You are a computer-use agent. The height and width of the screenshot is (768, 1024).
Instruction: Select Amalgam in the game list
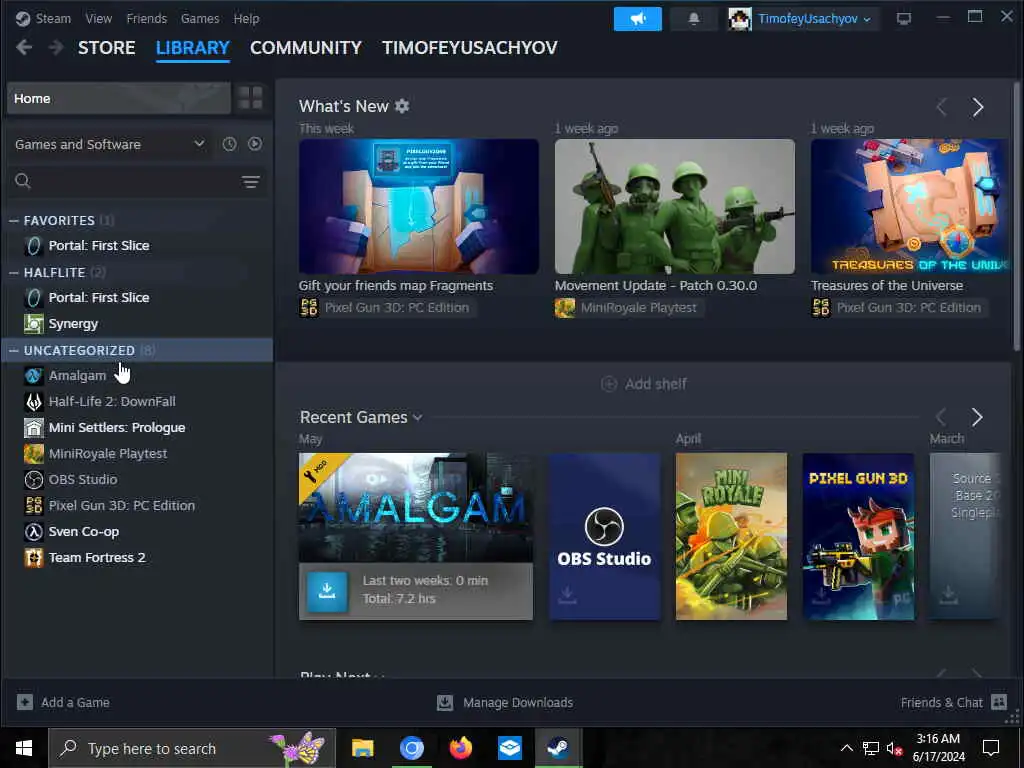pos(77,376)
